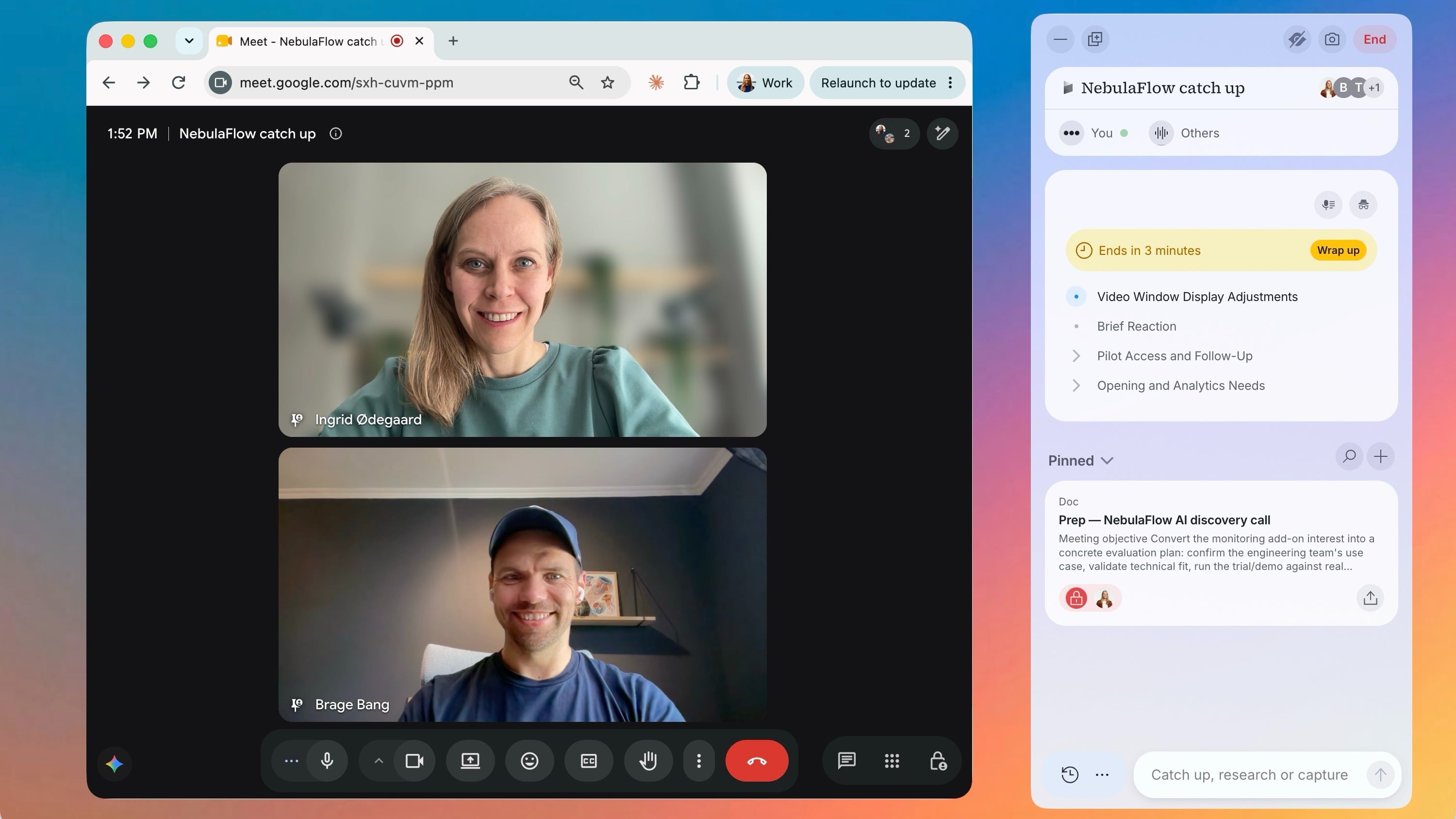1456x819 pixels.
Task: Open the Meet activities grid
Action: [x=892, y=761]
